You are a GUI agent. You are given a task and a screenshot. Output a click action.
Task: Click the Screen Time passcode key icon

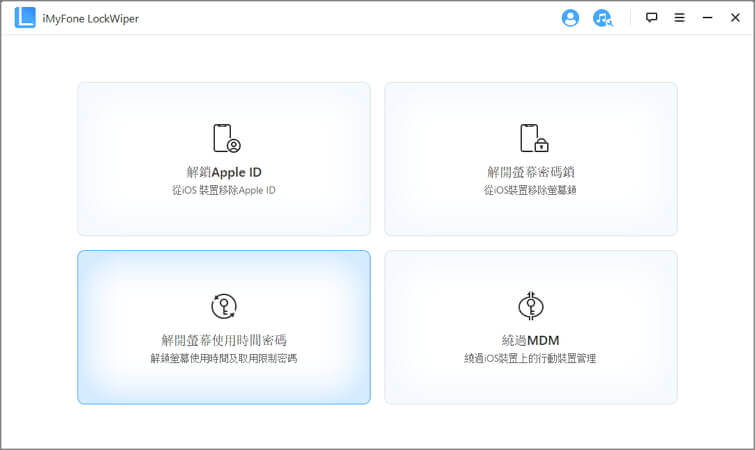(224, 306)
